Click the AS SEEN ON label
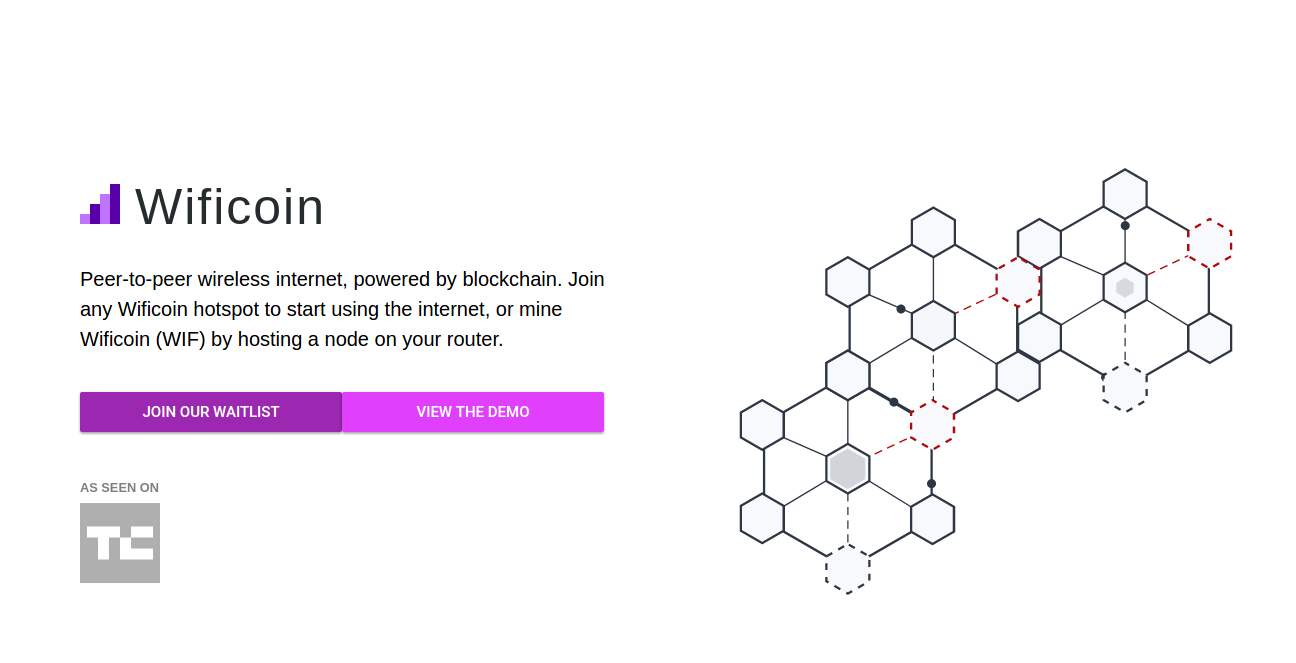The image size is (1296, 663). 119,488
